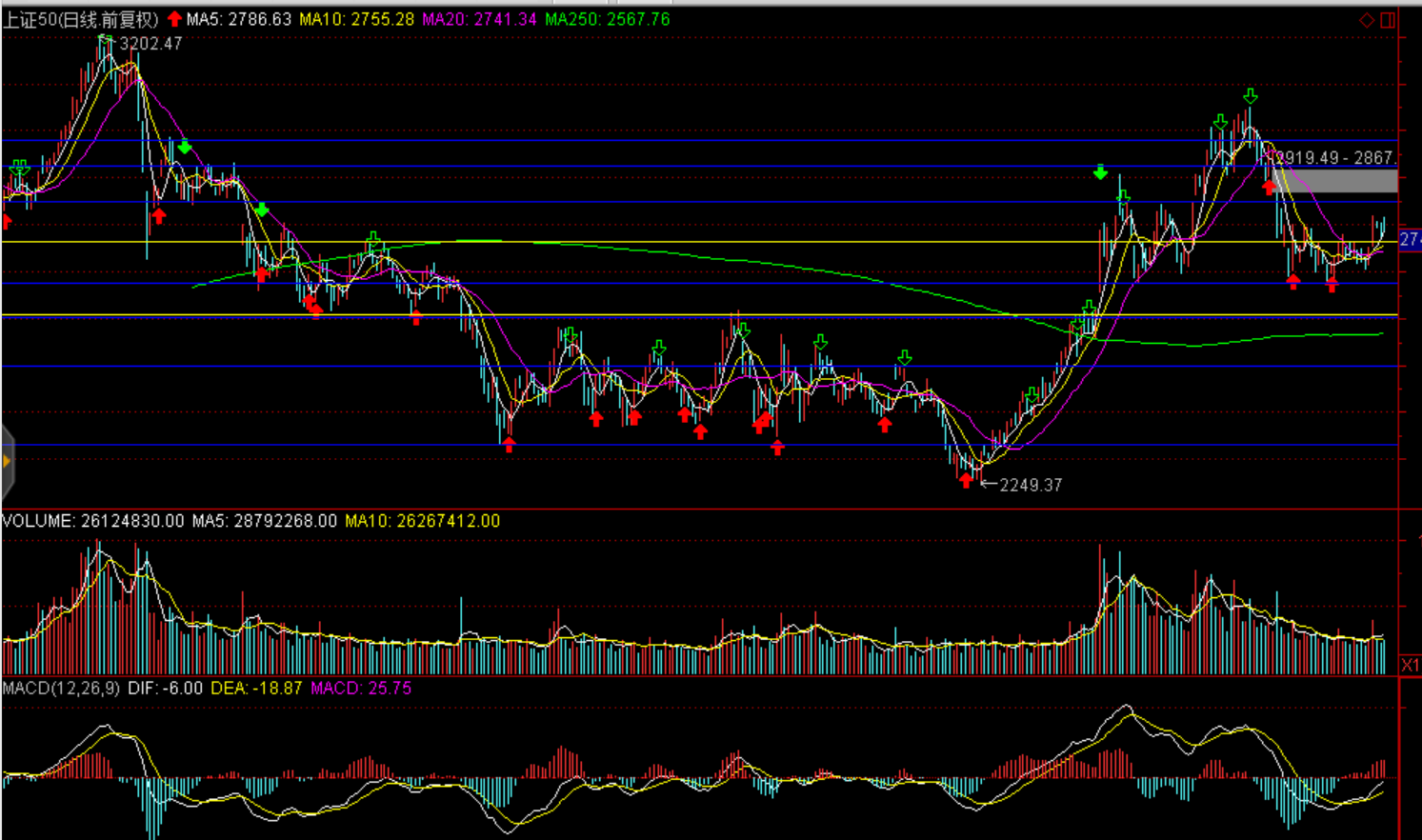The height and width of the screenshot is (840, 1422).
Task: Click the 上证50(日线.前复权) chart title
Action: (x=81, y=19)
